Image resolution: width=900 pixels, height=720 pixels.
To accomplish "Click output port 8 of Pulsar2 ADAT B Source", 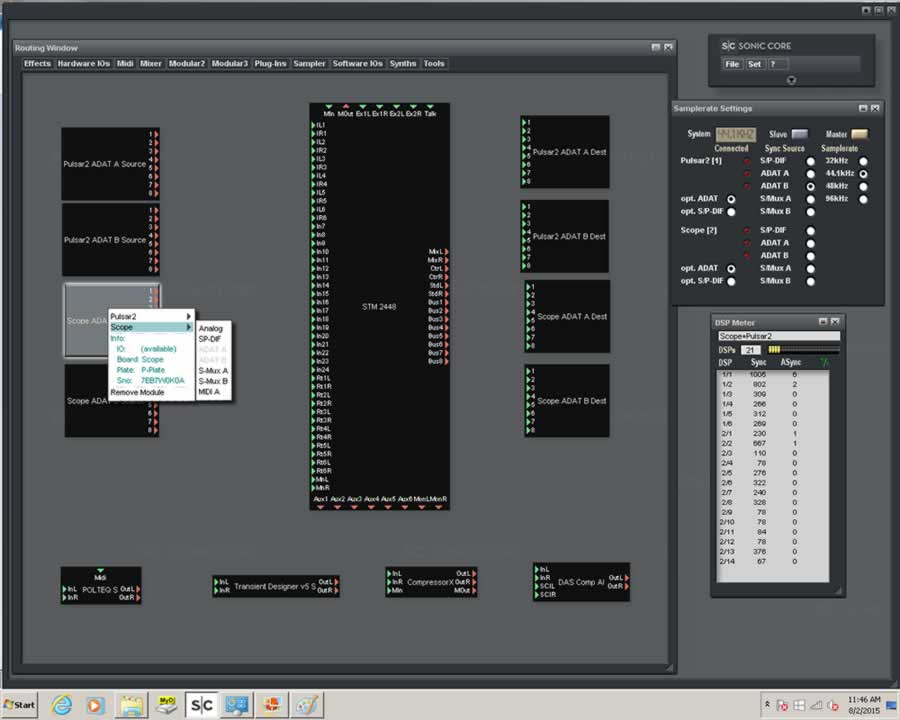I will (156, 269).
